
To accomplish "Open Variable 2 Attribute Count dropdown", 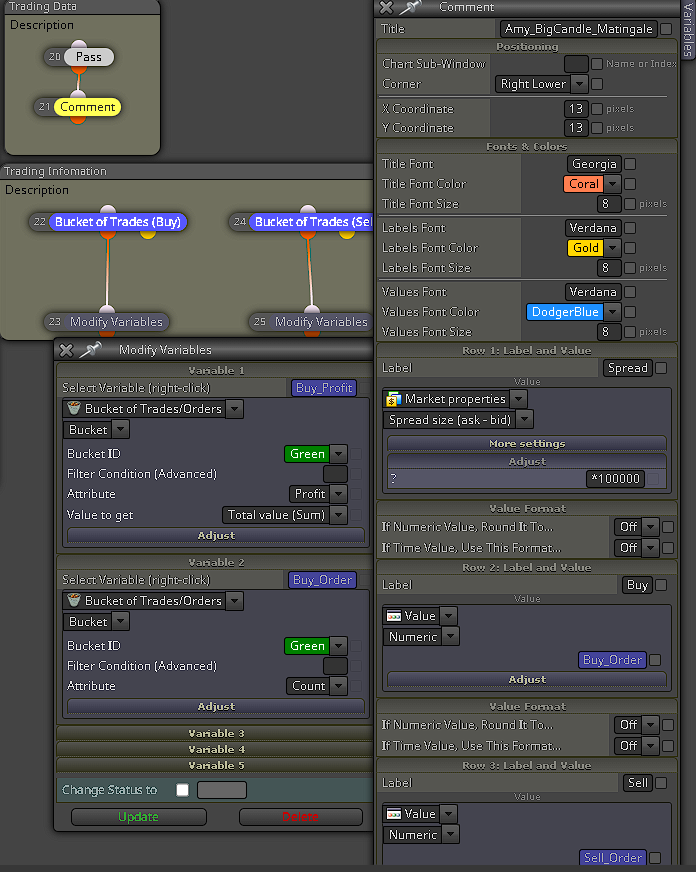I will pos(339,686).
